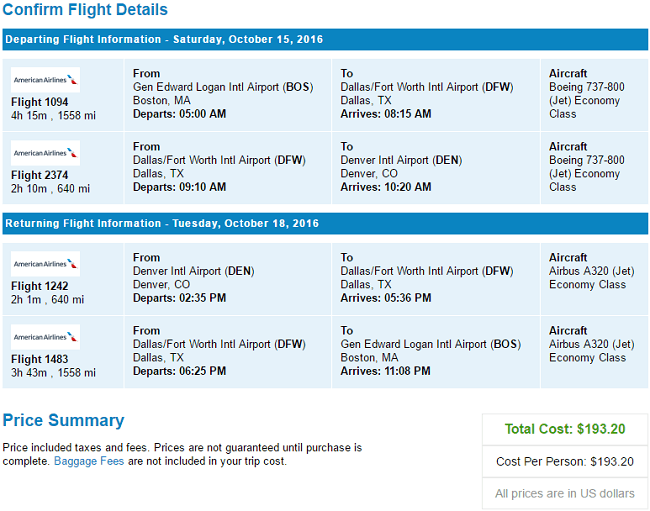Click the Departs 05:00 AM time
The height and width of the screenshot is (511, 650).
click(x=179, y=114)
